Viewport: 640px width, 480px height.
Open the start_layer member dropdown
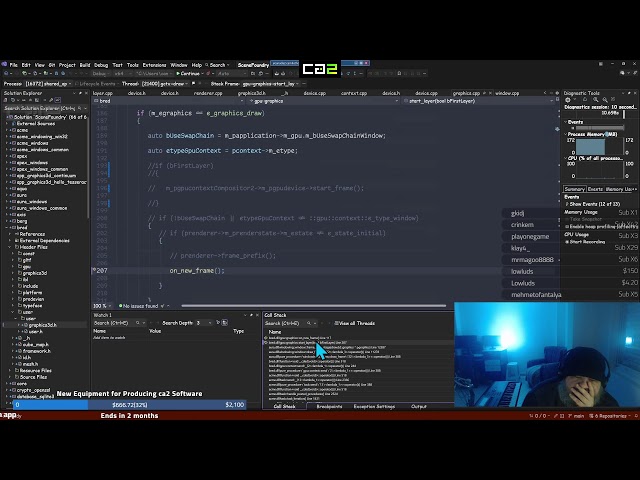coord(480,101)
